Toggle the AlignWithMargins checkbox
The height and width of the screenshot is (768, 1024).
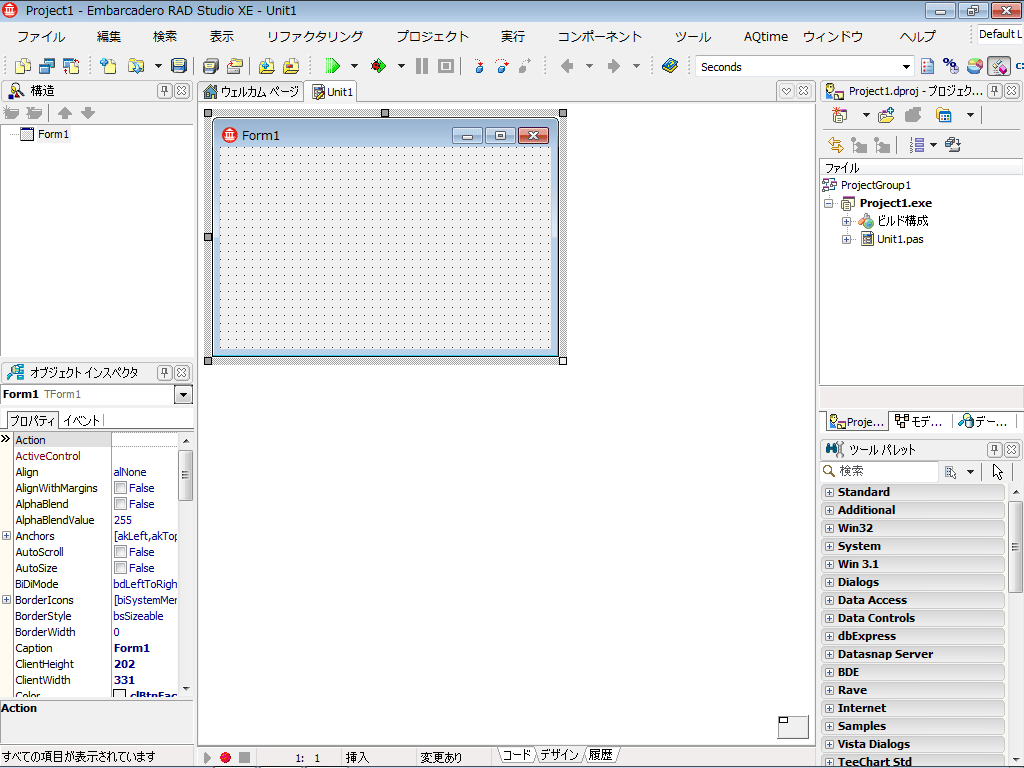pyautogui.click(x=120, y=488)
